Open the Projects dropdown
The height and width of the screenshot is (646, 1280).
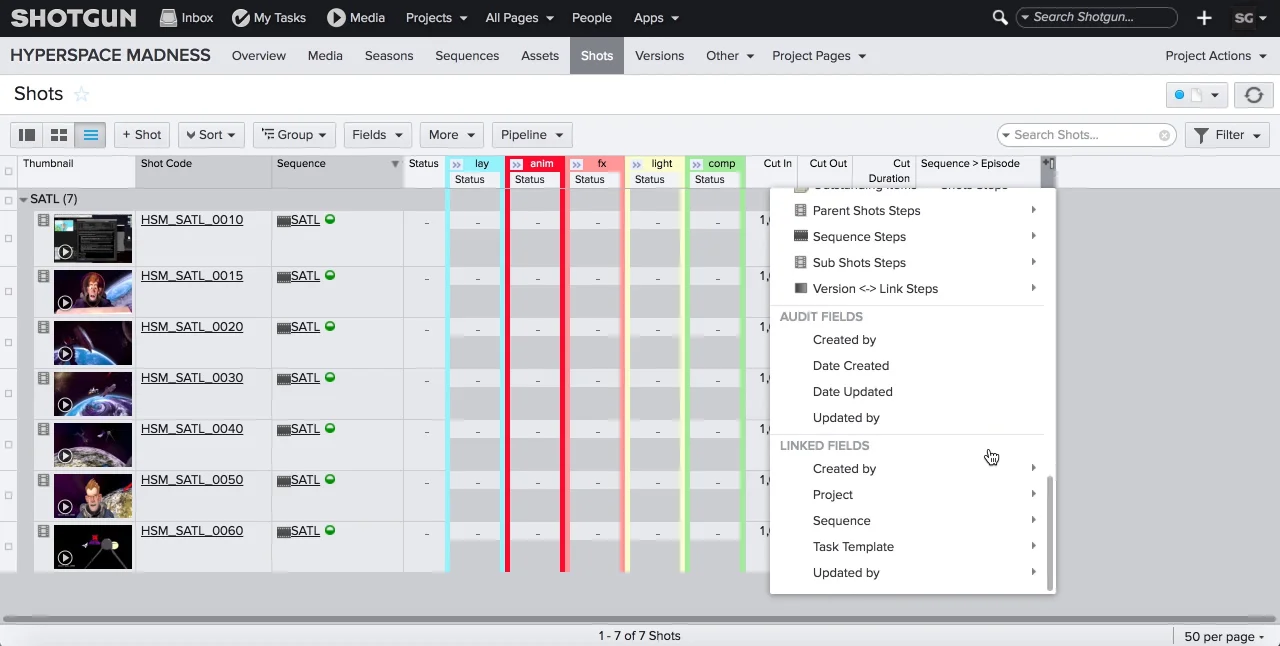tap(436, 18)
